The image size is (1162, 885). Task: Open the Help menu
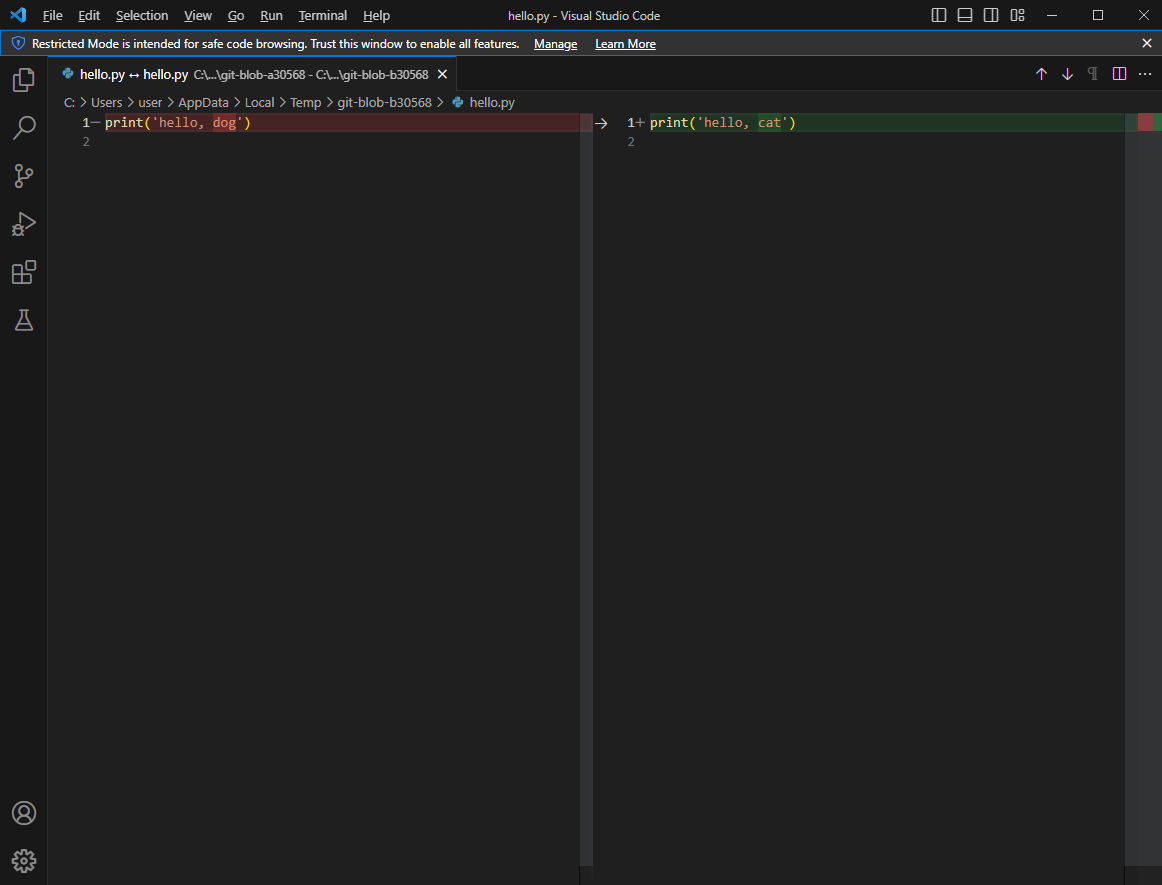pos(376,16)
